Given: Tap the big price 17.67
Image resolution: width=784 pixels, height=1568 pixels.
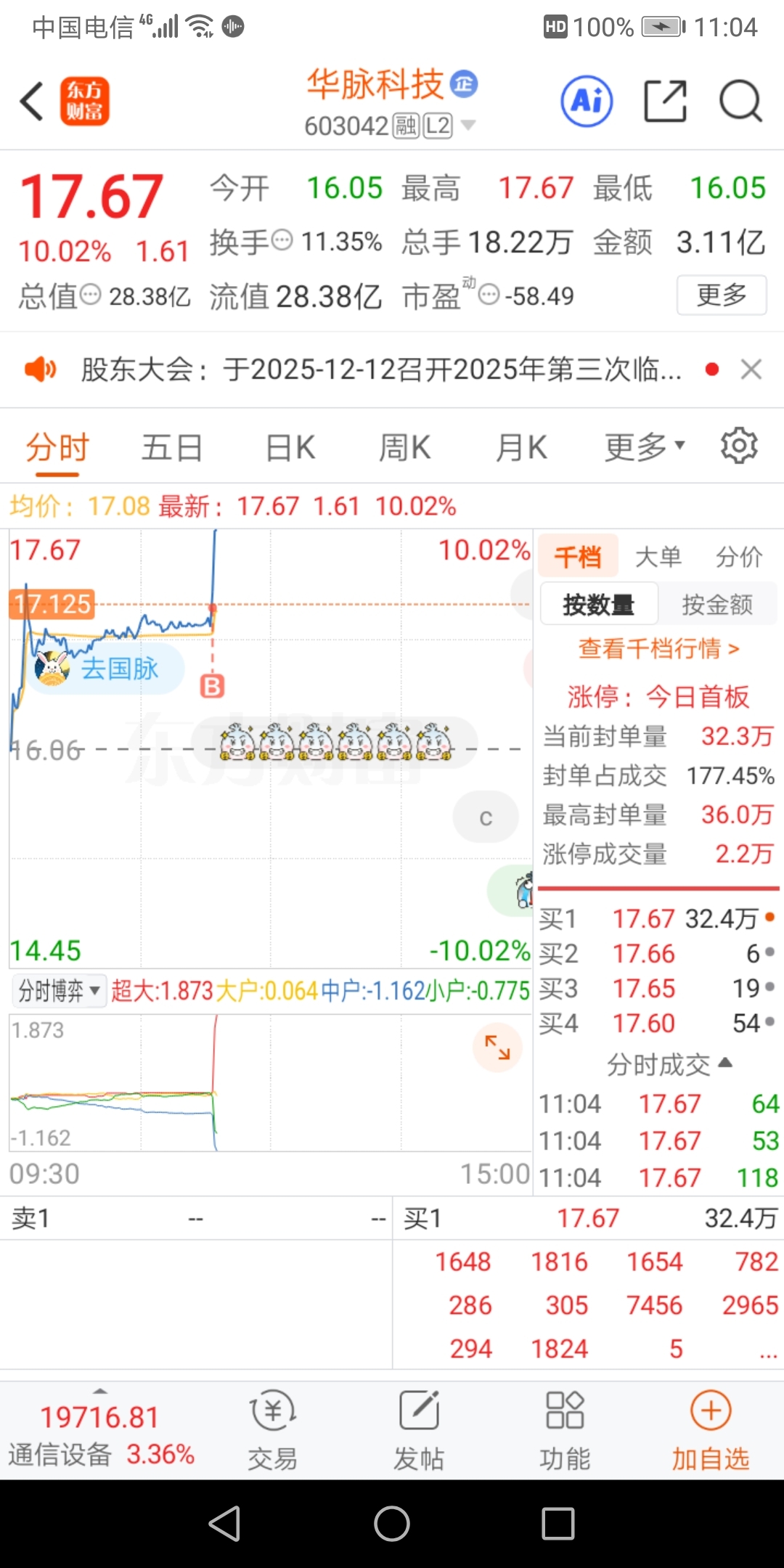Looking at the screenshot, I should 91,196.
